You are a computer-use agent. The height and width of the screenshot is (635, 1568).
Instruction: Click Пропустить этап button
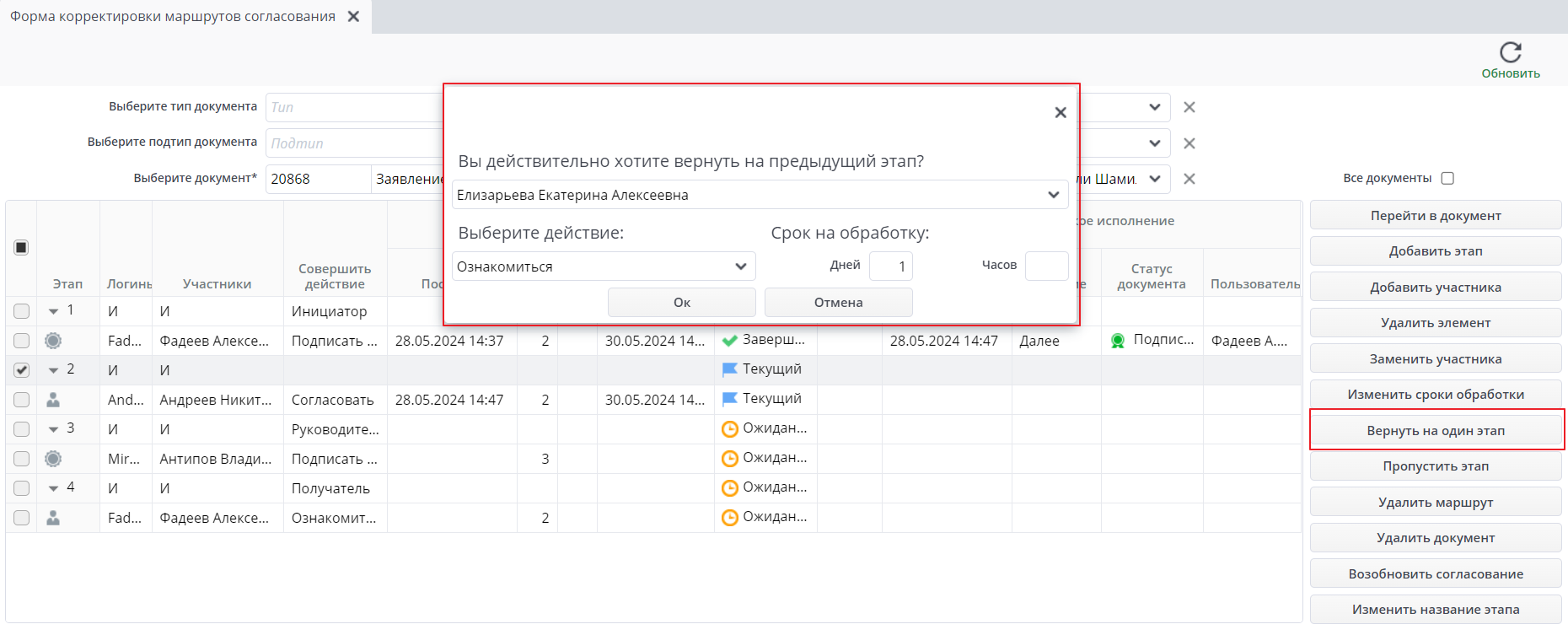1436,466
